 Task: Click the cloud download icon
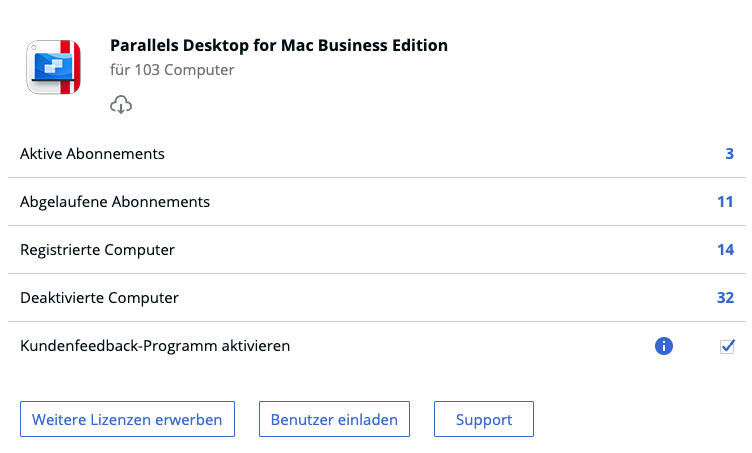pos(121,104)
